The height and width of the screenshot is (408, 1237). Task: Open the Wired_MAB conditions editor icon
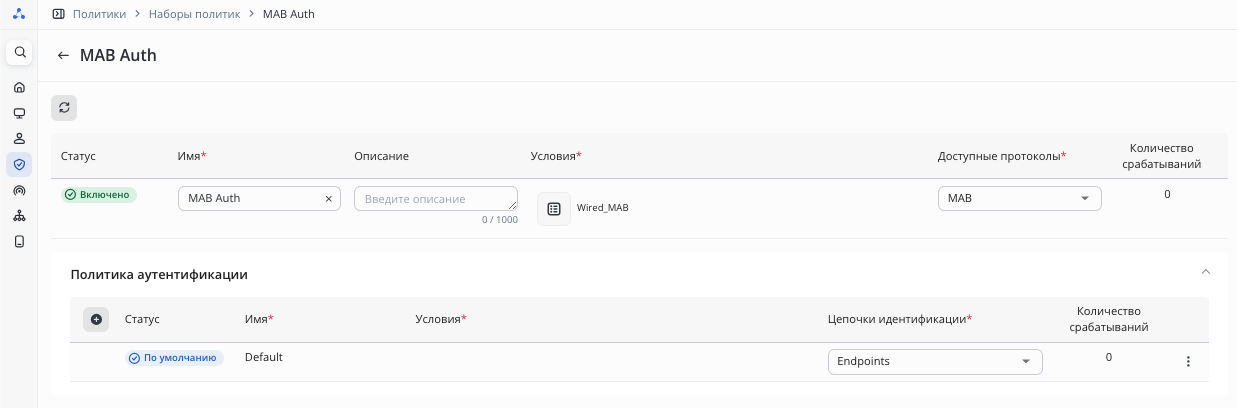(x=554, y=208)
